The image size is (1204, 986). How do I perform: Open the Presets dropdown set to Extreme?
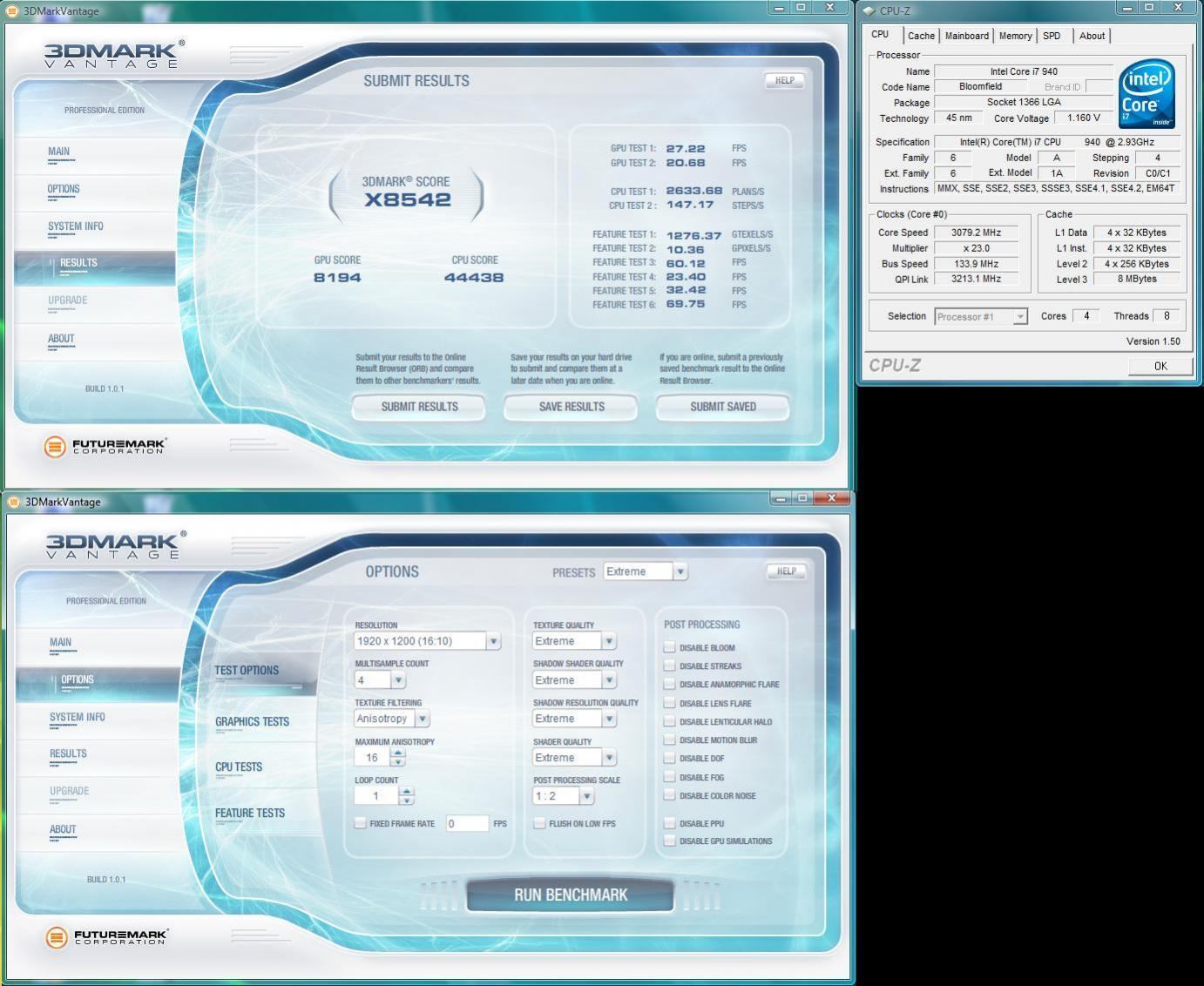pos(645,571)
